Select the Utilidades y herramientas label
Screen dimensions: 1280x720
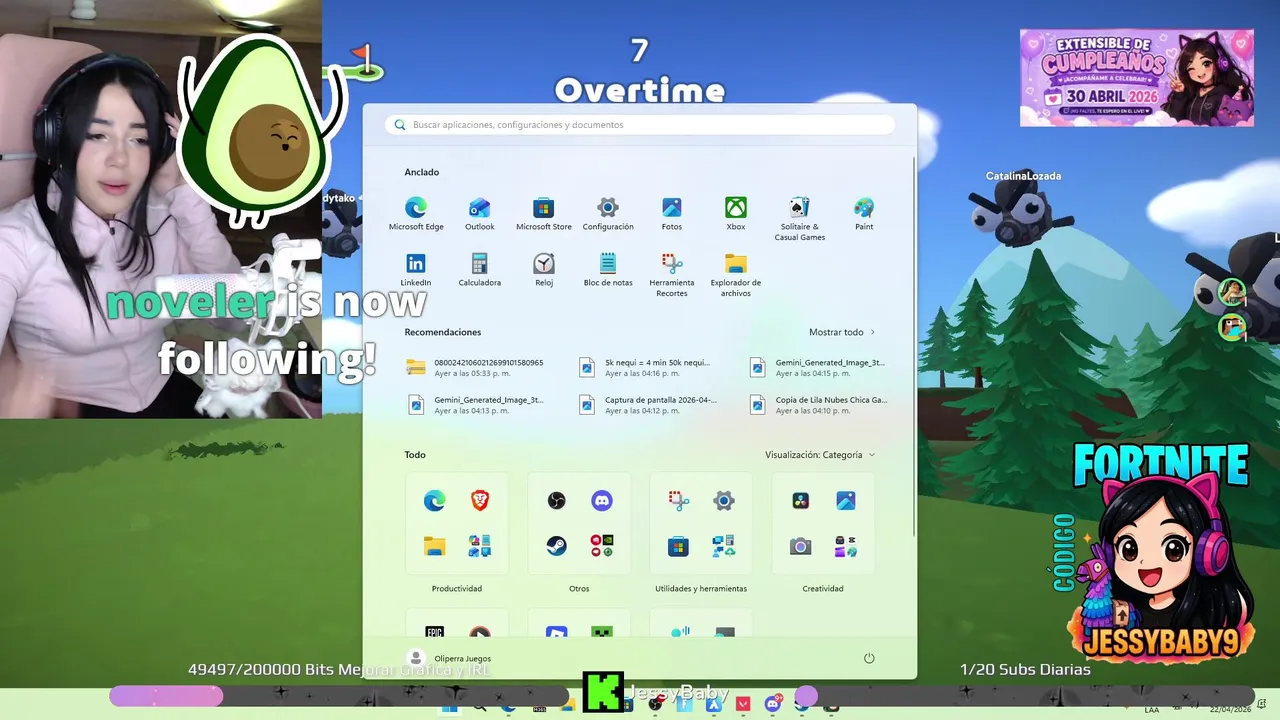click(x=701, y=589)
